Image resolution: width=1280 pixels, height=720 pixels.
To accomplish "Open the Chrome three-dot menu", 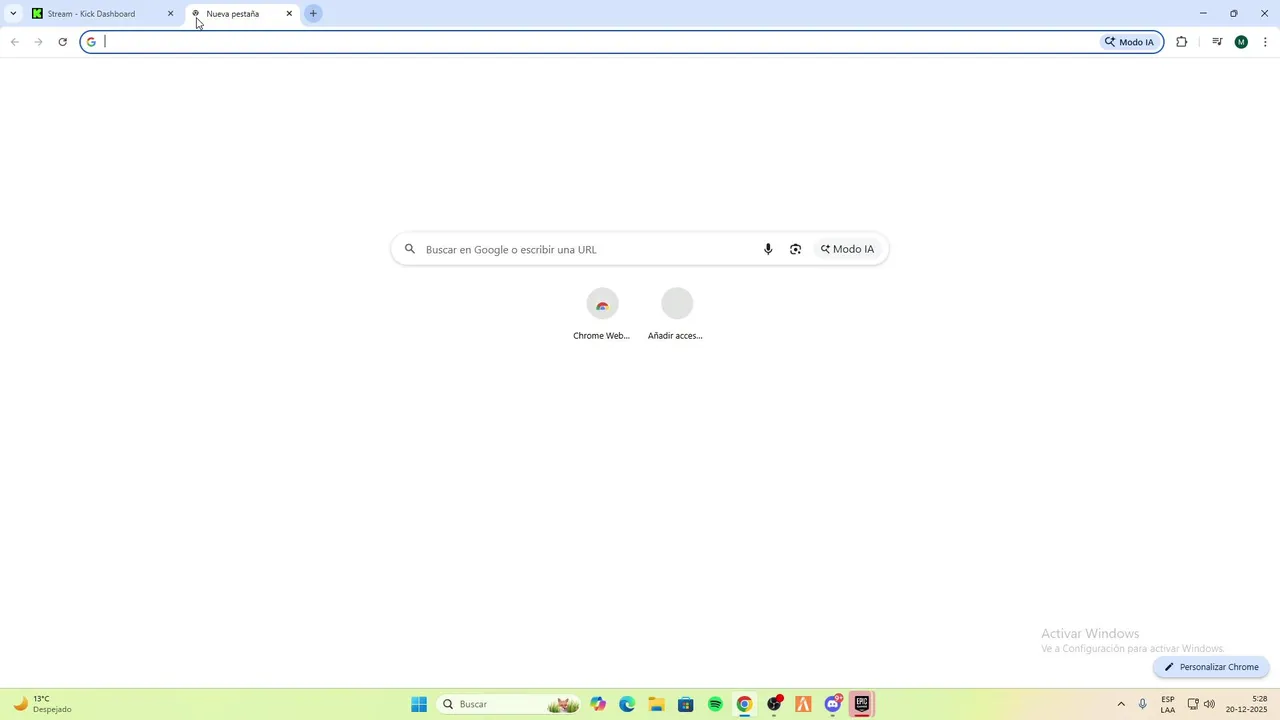I will pyautogui.click(x=1265, y=42).
